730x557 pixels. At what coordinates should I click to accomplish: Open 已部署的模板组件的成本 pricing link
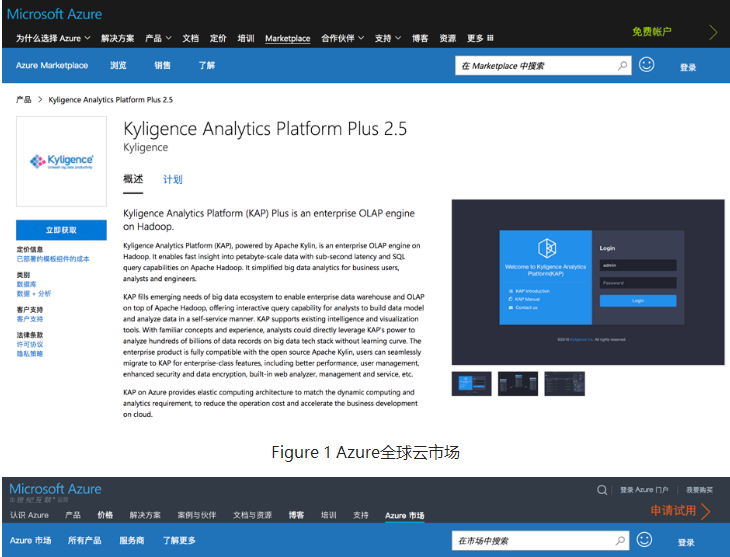[x=53, y=259]
